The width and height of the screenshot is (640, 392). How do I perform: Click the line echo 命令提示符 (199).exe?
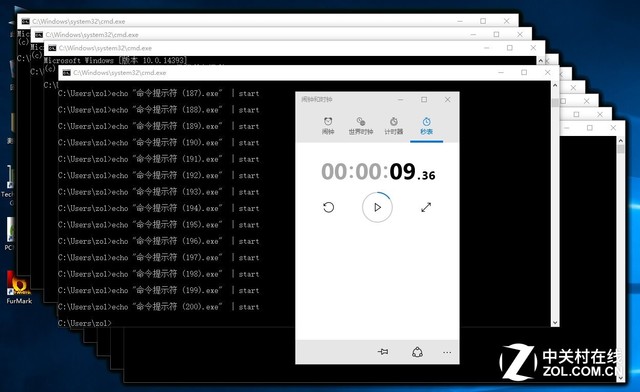(158, 290)
